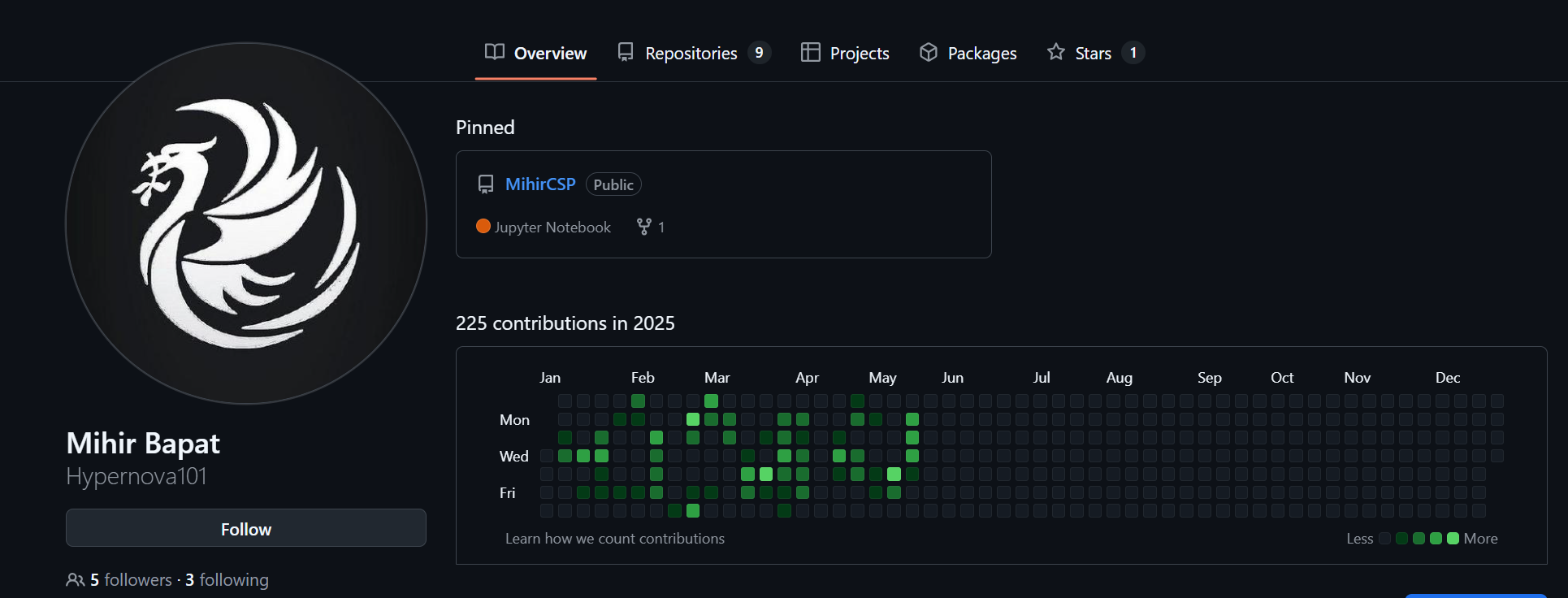Click the Public label on MihirCSP

[613, 184]
